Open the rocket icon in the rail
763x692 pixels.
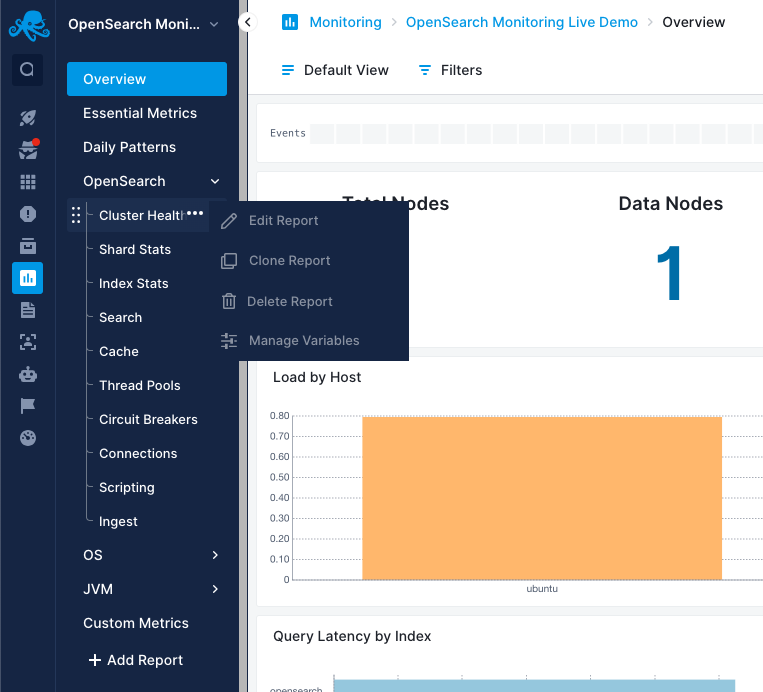pos(28,118)
